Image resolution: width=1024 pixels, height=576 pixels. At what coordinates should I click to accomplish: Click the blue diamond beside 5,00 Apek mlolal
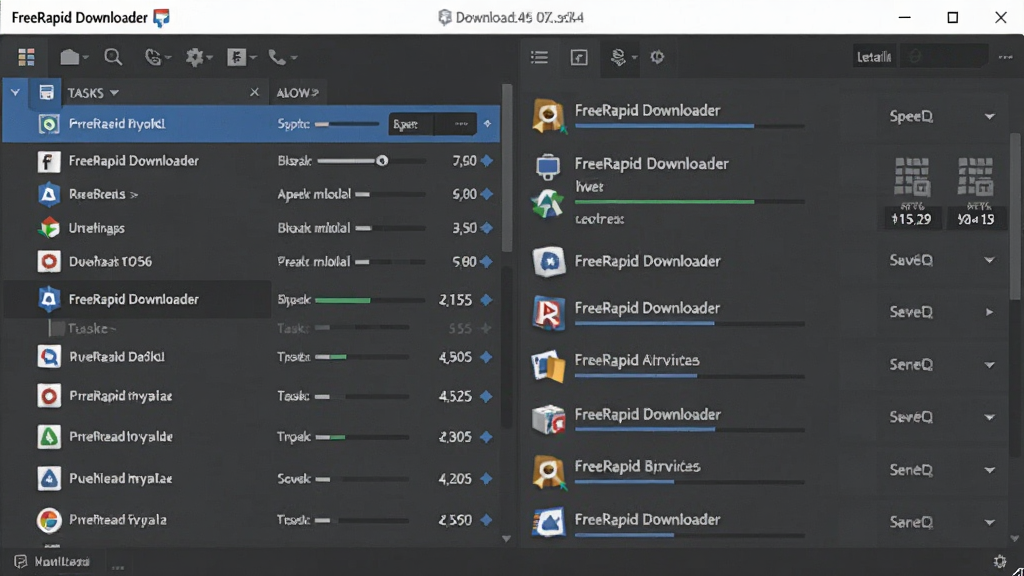tap(487, 194)
